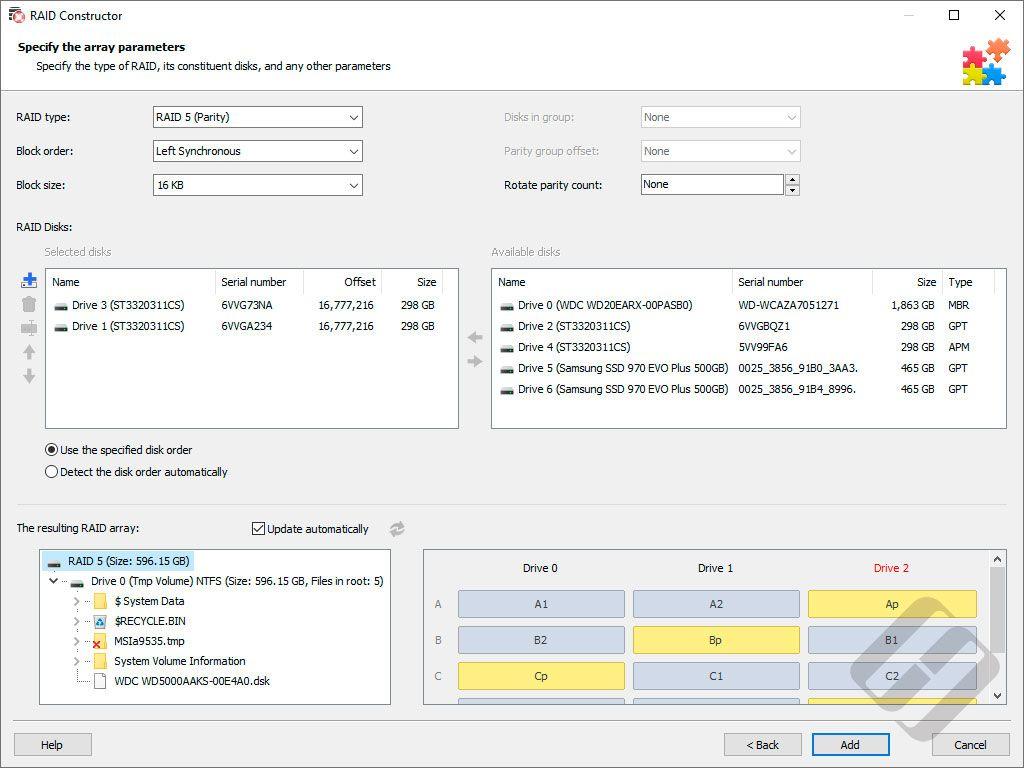The image size is (1024, 768).
Task: Click the Add button
Action: coord(850,744)
